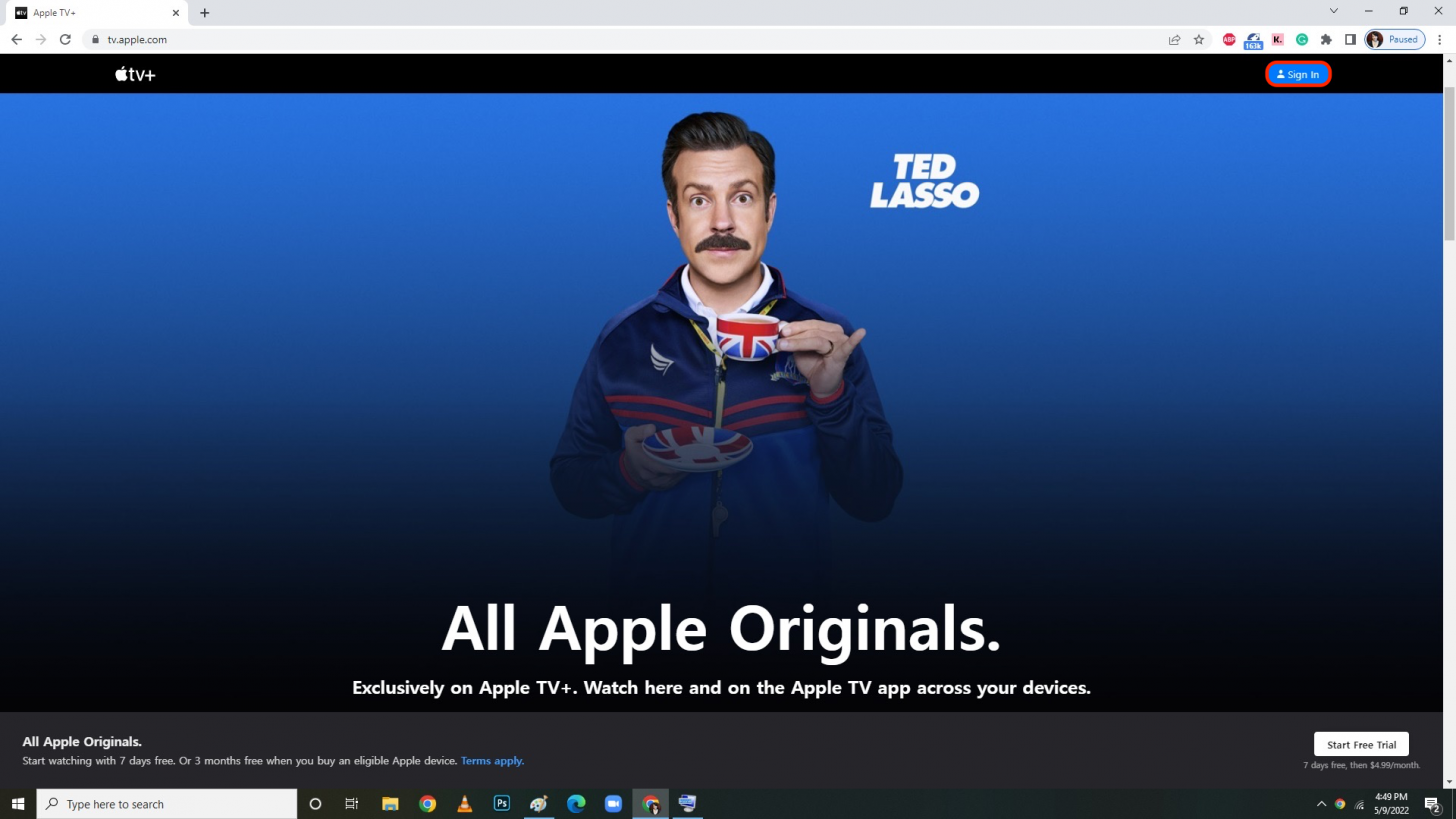Bookmark this page with the star icon
The height and width of the screenshot is (819, 1456).
tap(1199, 40)
